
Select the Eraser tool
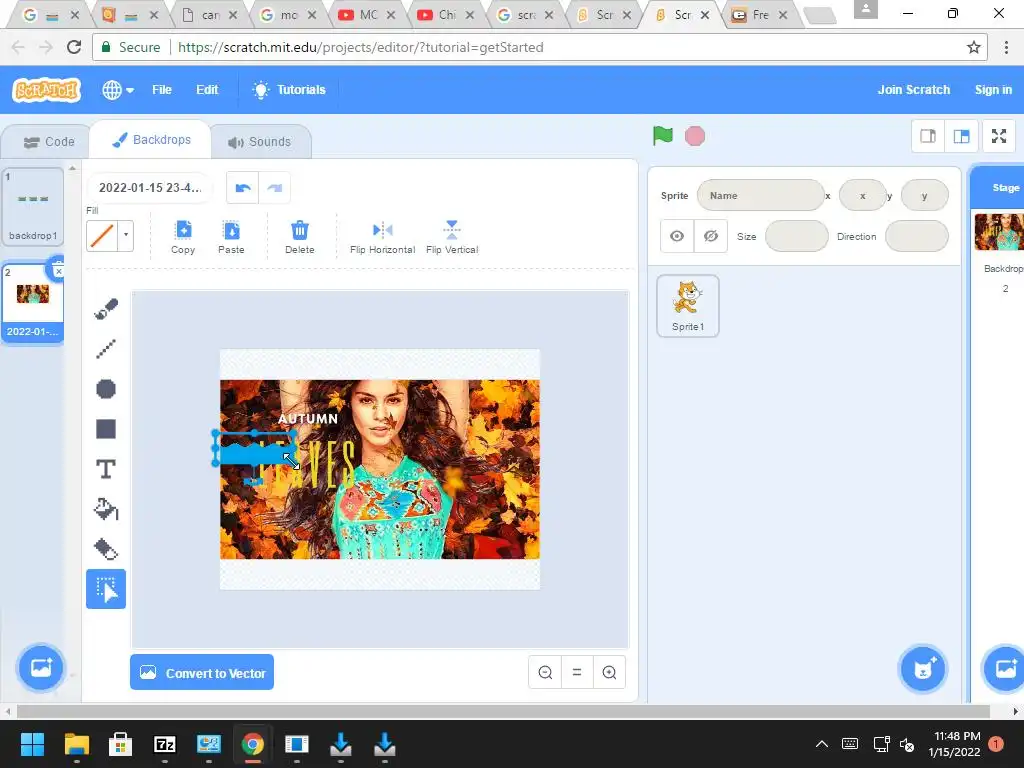tap(106, 549)
